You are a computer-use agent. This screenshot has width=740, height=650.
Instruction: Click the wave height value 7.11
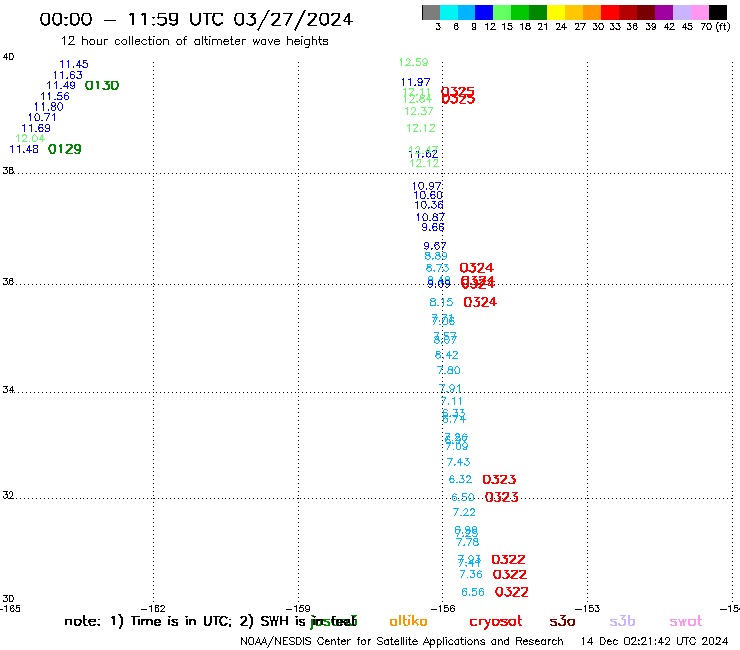452,401
